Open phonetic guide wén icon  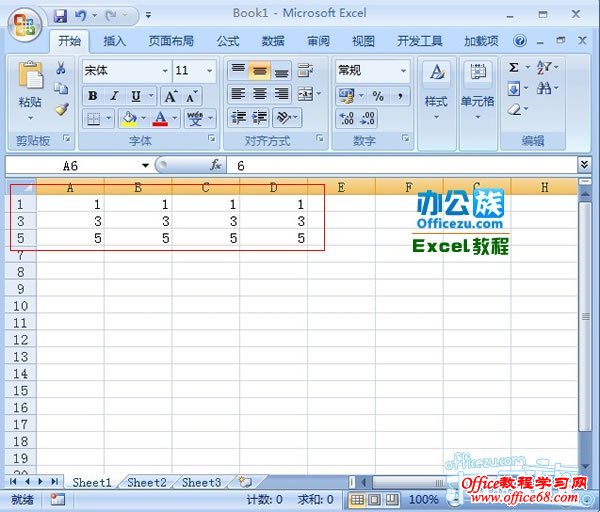pyautogui.click(x=195, y=119)
